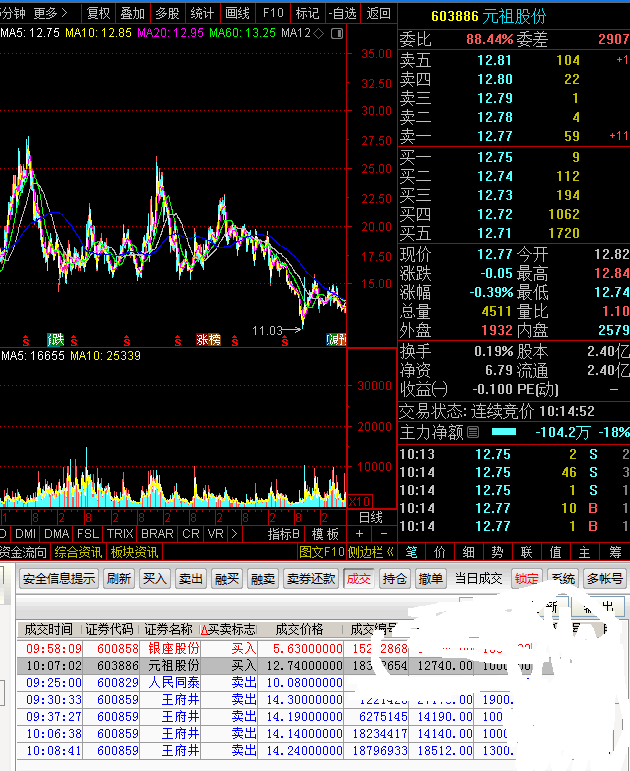
Task: Open the 多股 multi-stock view
Action: pos(167,13)
